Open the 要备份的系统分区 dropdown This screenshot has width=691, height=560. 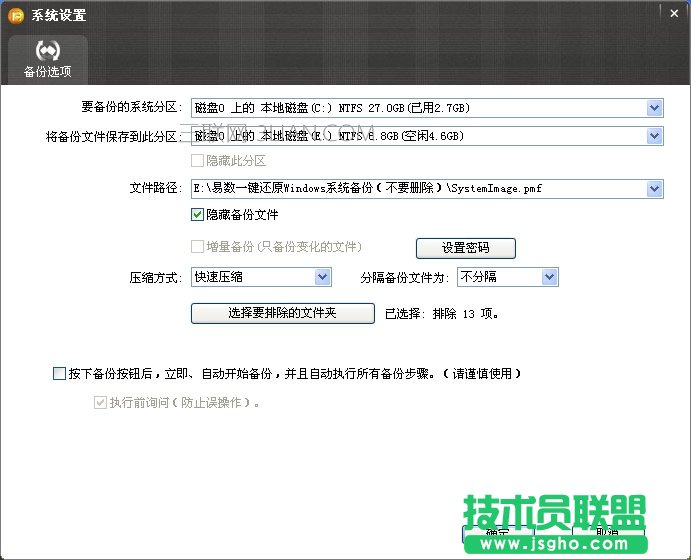pyautogui.click(x=655, y=108)
